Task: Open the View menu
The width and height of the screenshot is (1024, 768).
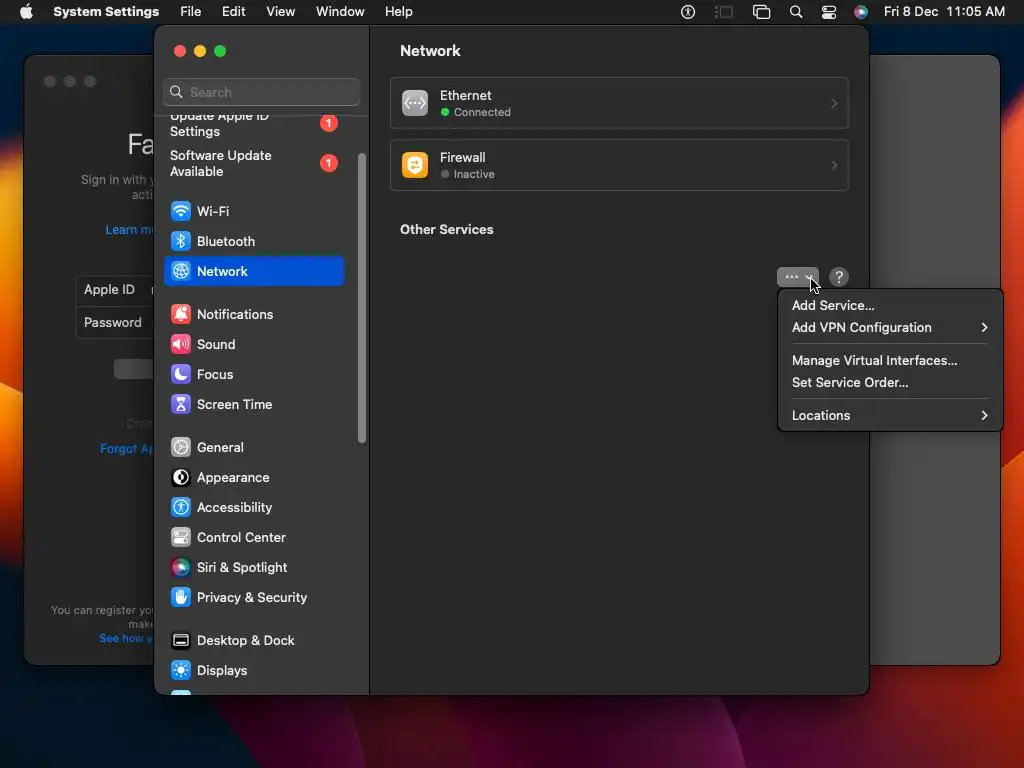Action: [x=280, y=12]
